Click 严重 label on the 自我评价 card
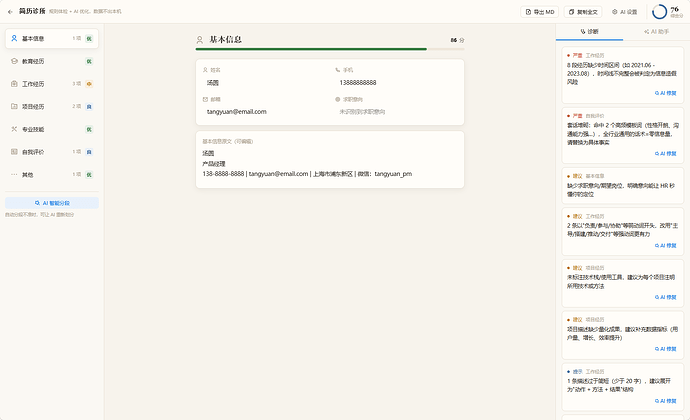Screen dimensions: 690x420 tap(577, 116)
